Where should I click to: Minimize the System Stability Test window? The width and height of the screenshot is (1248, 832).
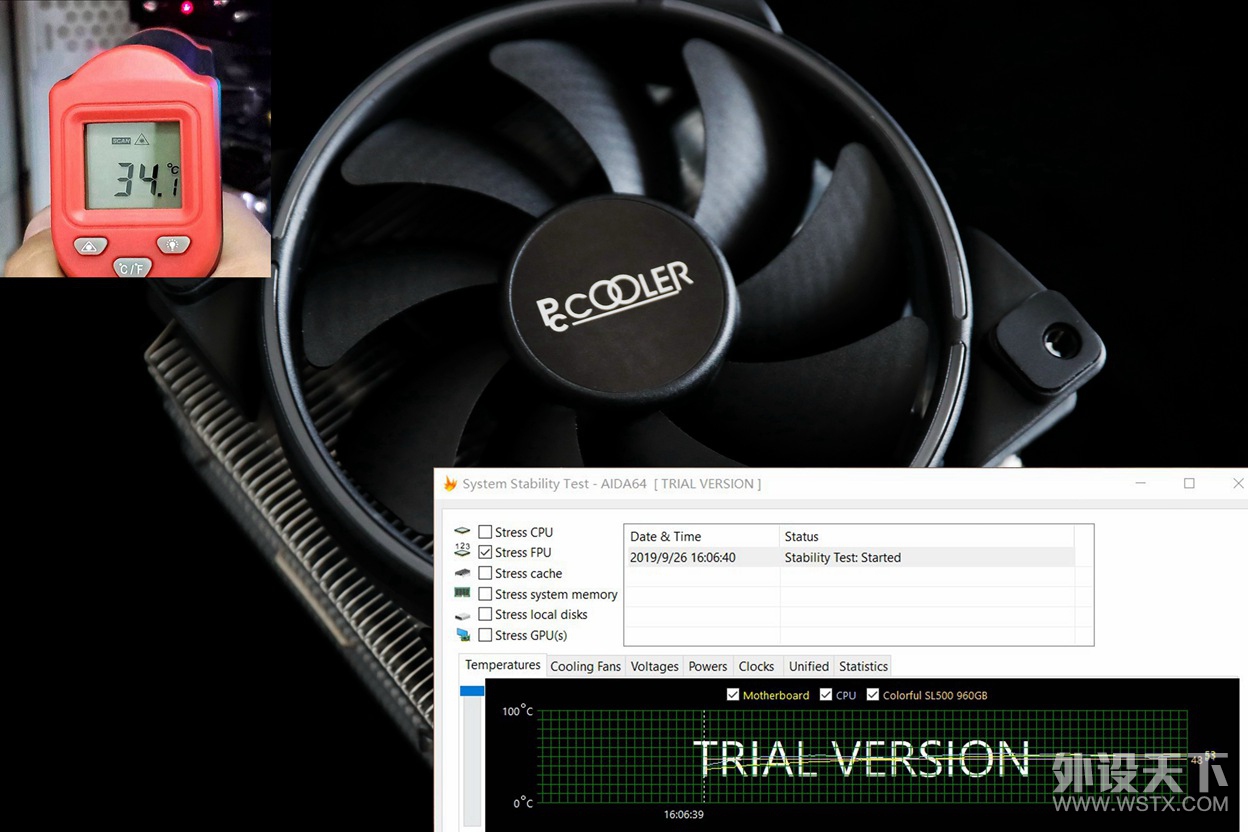pyautogui.click(x=1141, y=484)
